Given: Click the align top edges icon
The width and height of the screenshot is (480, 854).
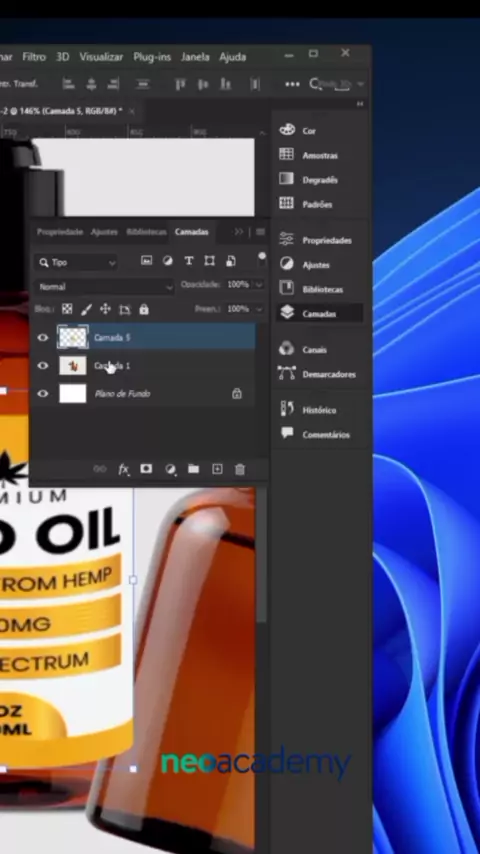Looking at the screenshot, I should [x=180, y=84].
